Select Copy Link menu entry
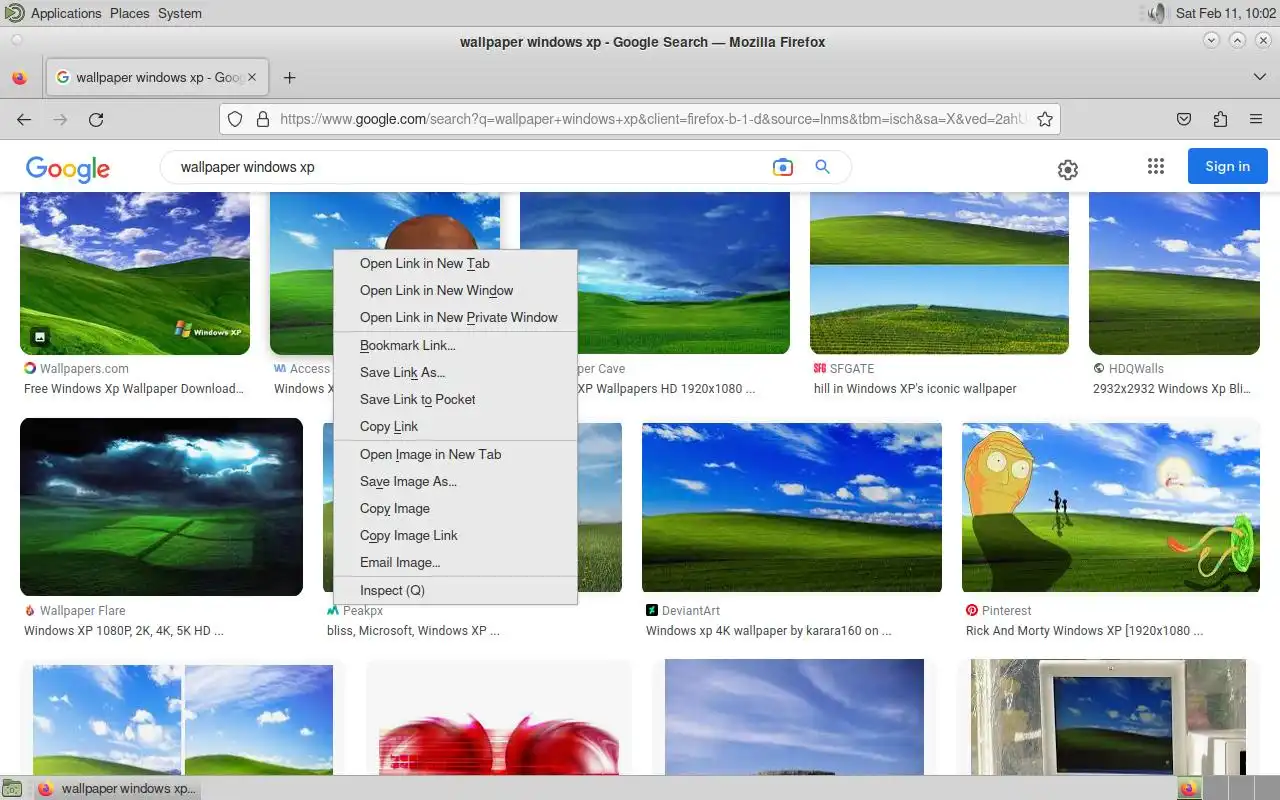 coord(455,426)
